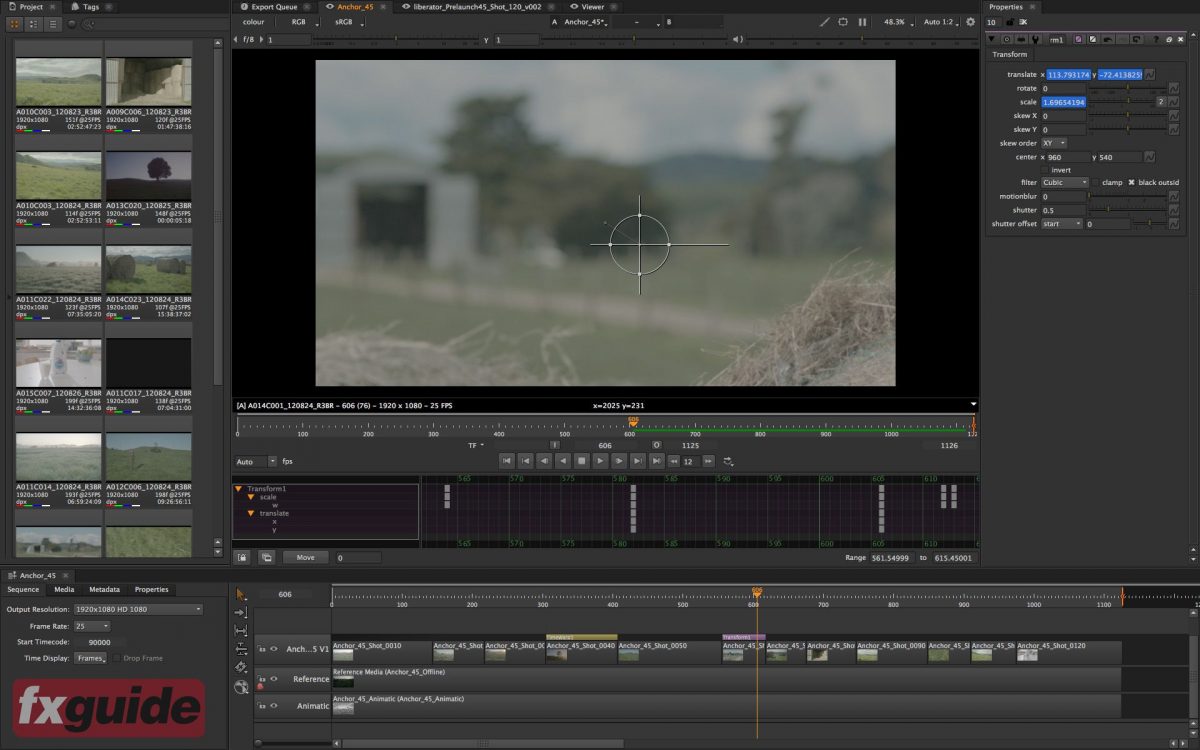Toggle the clamp checkbox
Viewport: 1200px width, 750px height.
point(1095,182)
